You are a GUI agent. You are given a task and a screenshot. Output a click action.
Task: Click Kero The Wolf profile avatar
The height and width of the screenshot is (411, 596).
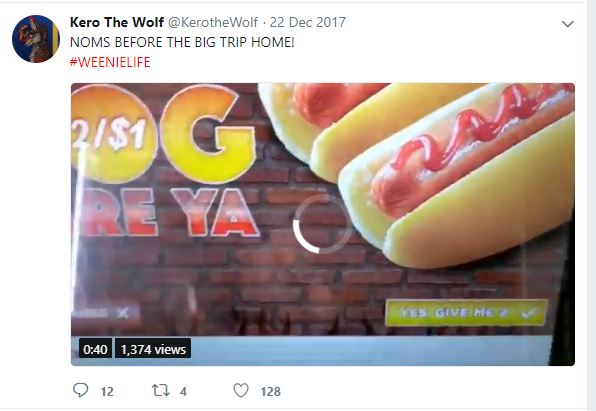point(36,39)
